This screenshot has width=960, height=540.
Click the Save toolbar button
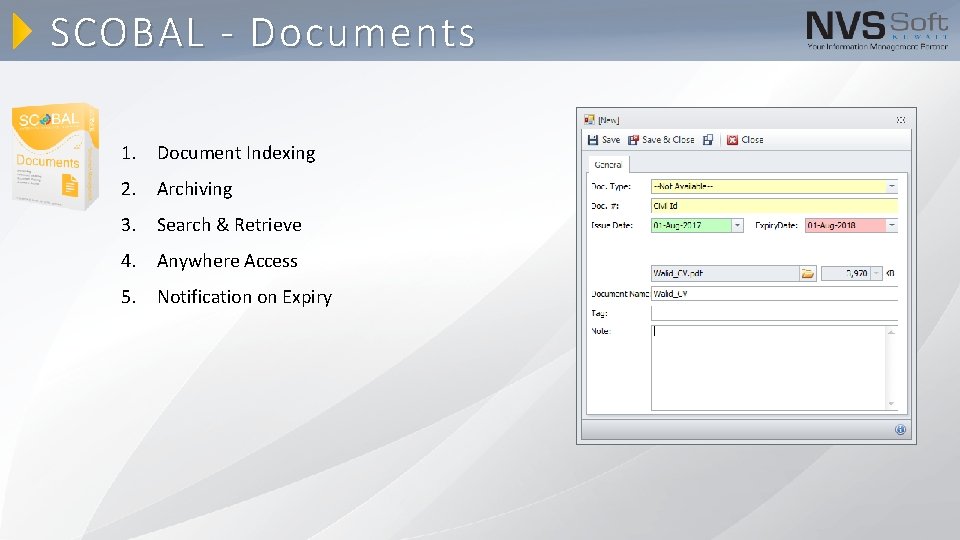[x=604, y=140]
